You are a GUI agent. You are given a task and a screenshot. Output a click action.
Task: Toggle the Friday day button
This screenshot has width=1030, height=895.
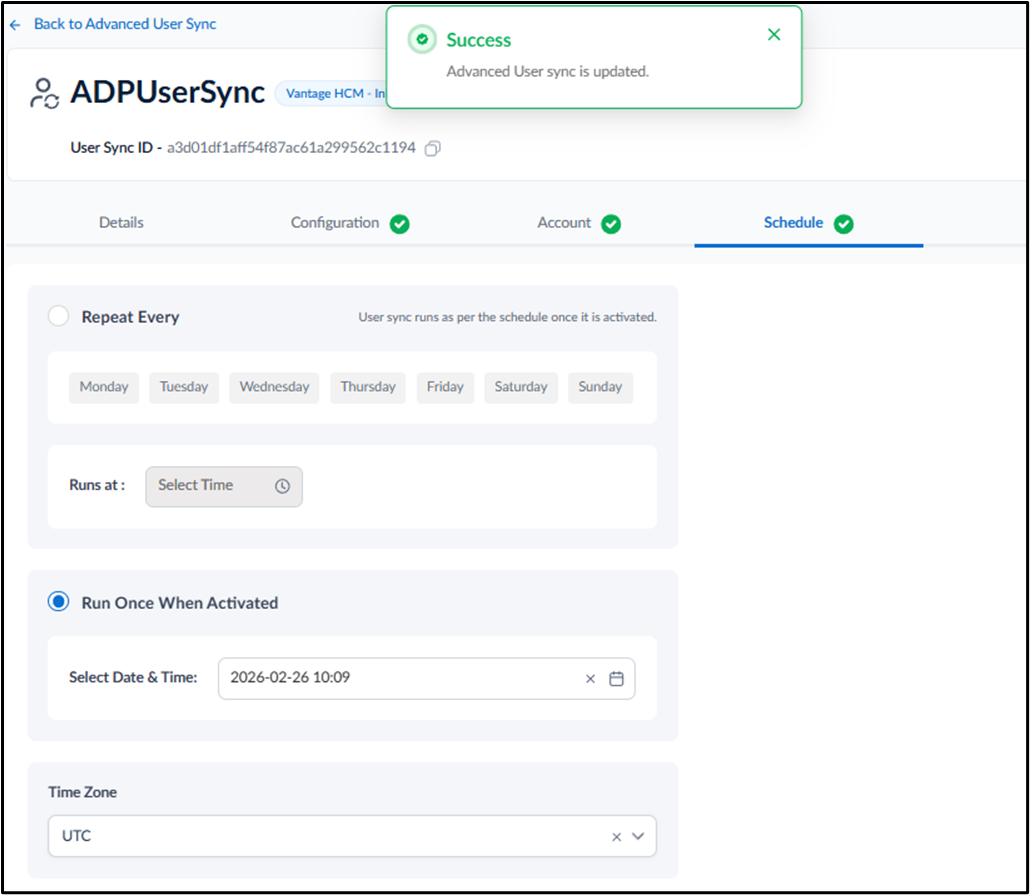point(445,387)
